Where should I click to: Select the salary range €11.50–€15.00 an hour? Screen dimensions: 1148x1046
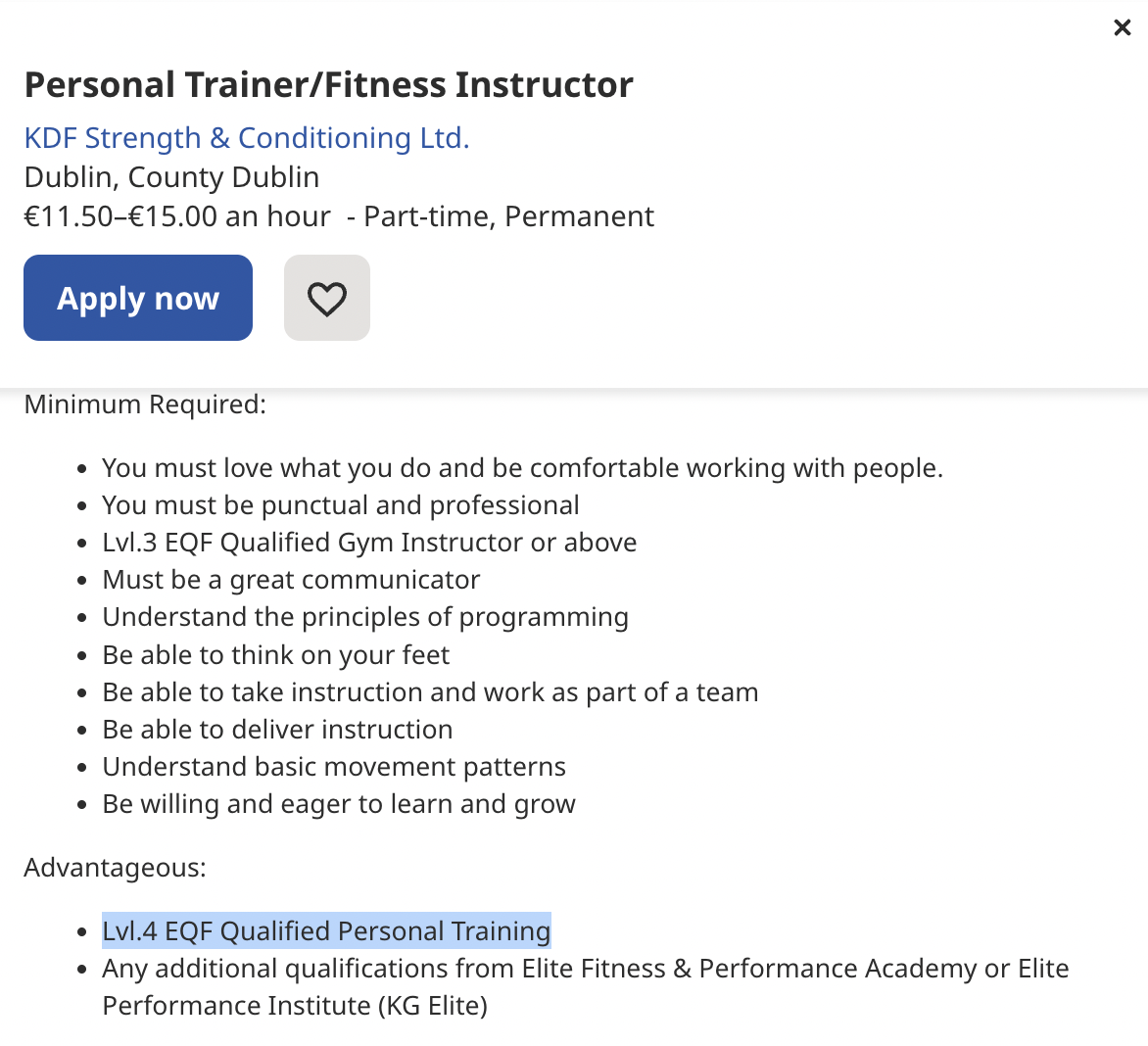point(176,215)
